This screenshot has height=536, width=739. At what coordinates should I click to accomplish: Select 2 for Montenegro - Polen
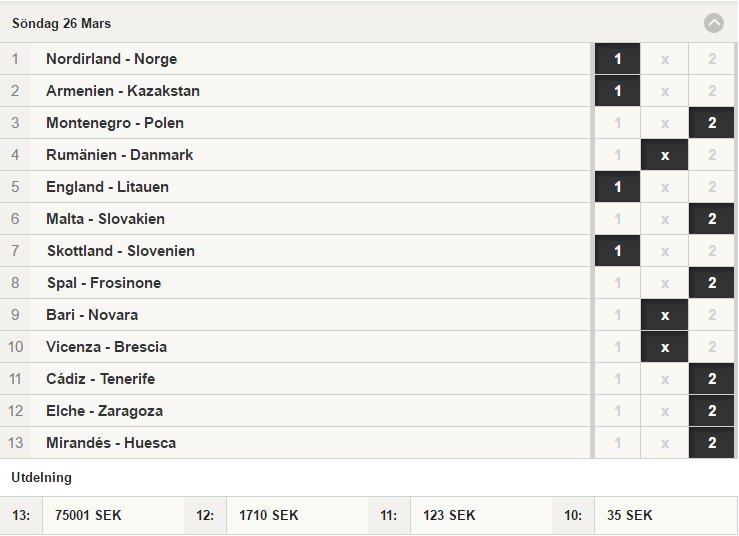click(712, 123)
